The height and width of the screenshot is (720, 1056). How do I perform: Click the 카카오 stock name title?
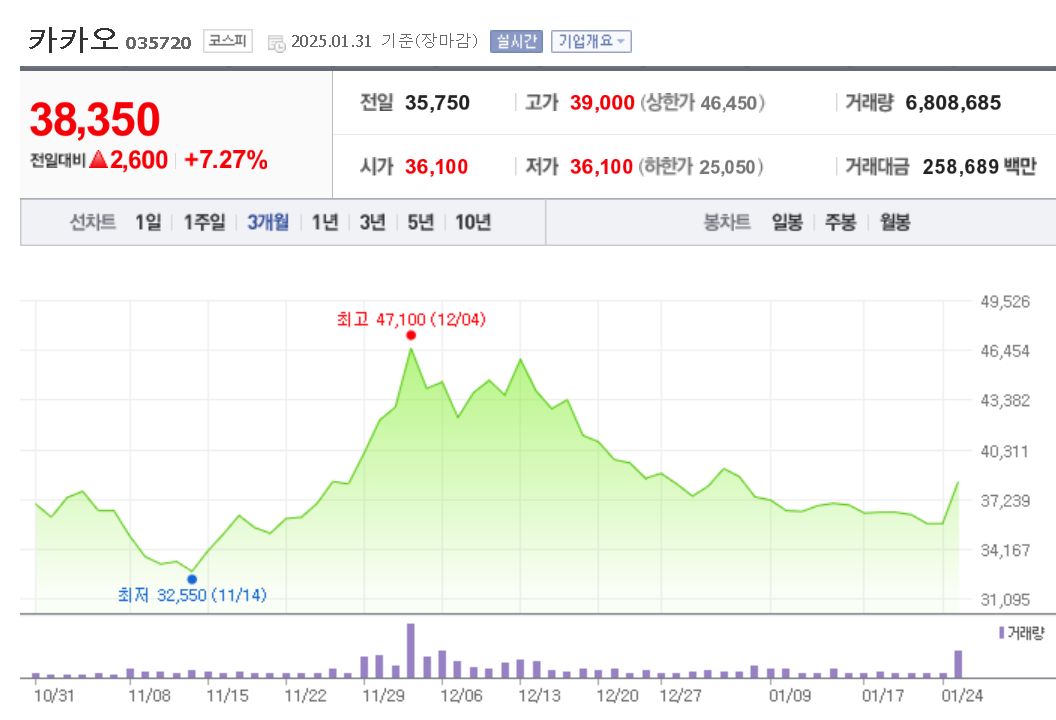coord(73,40)
